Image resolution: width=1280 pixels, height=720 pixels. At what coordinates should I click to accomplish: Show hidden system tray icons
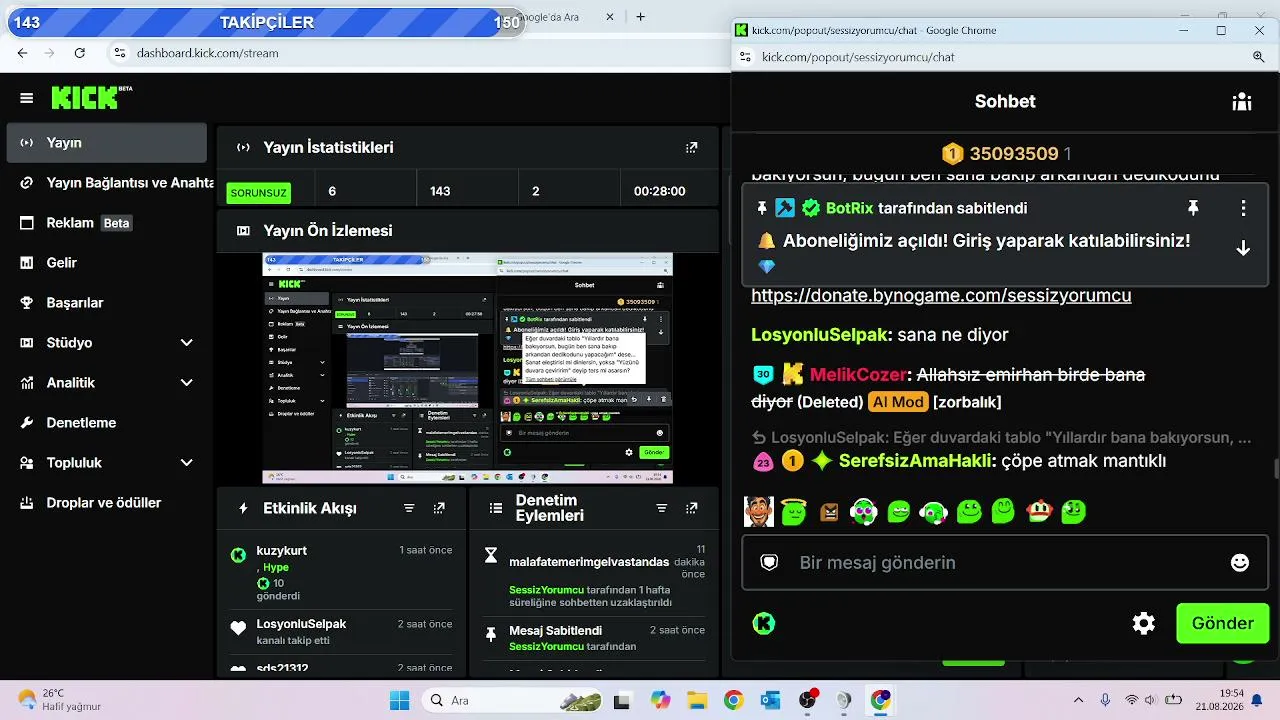[x=1078, y=700]
